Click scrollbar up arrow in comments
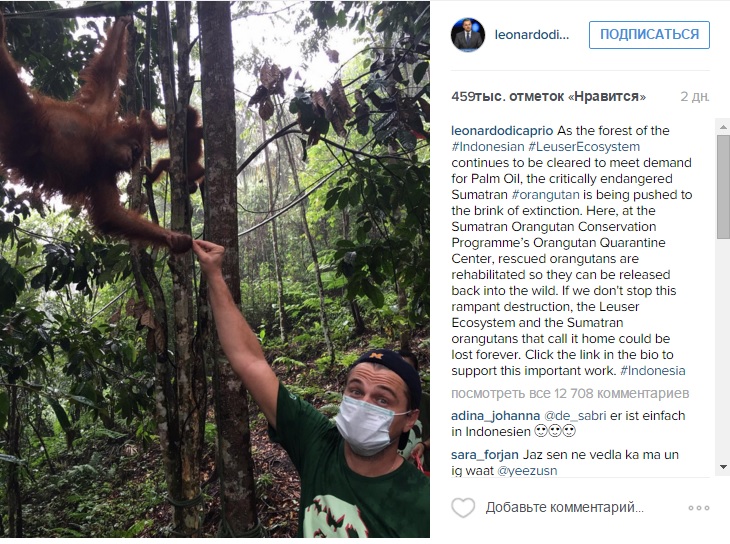 [723, 126]
